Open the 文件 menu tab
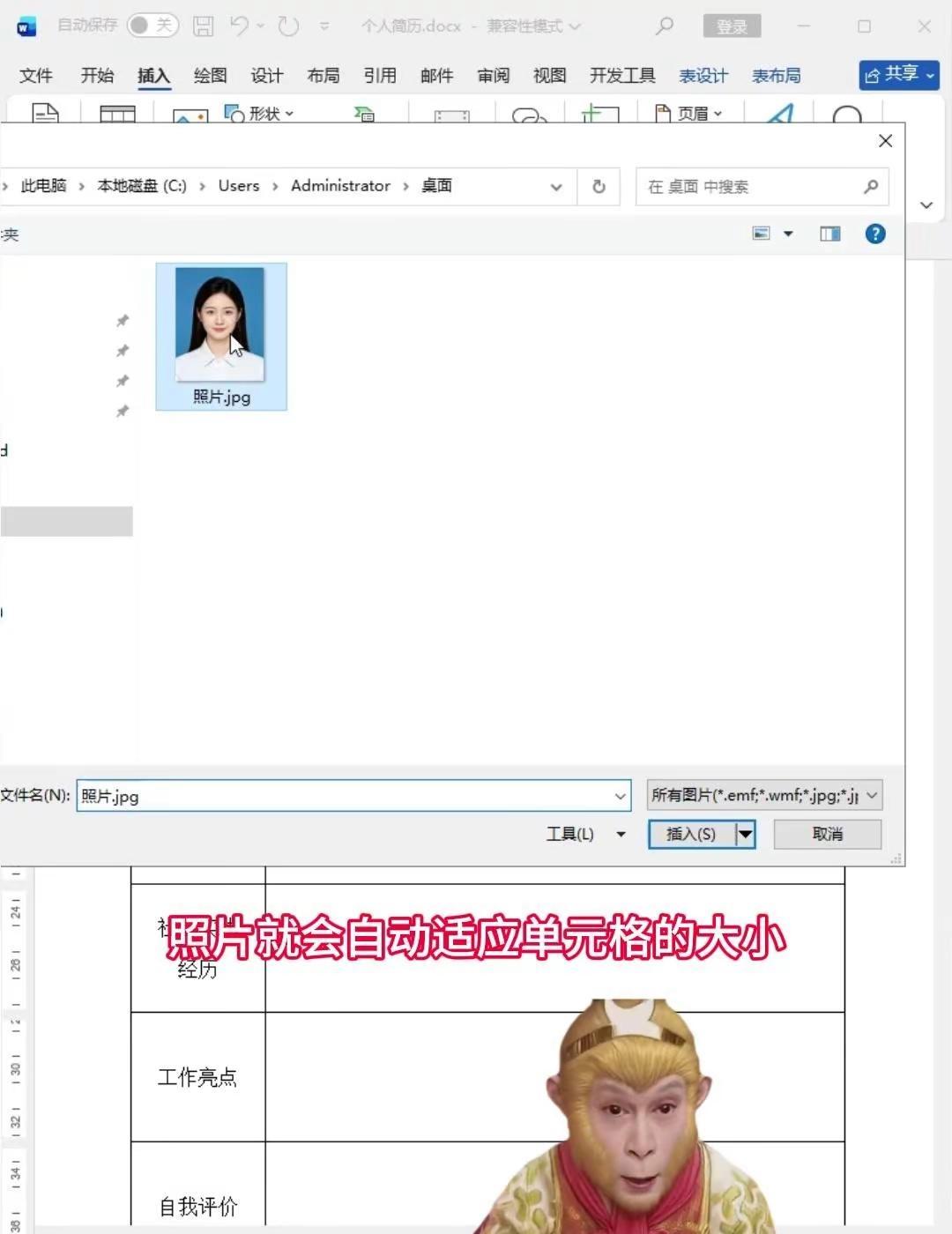Viewport: 952px width, 1234px height. (36, 76)
